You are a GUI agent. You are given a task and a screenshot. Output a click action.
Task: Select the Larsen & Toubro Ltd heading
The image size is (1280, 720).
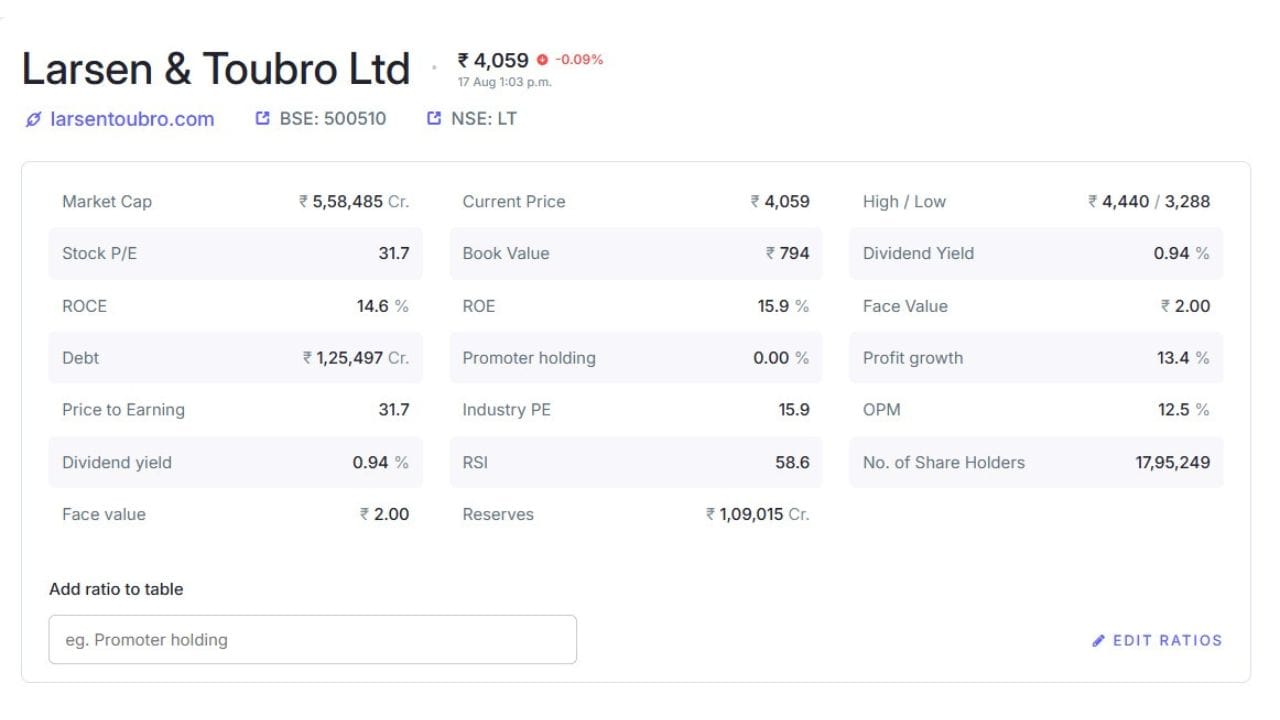point(216,68)
